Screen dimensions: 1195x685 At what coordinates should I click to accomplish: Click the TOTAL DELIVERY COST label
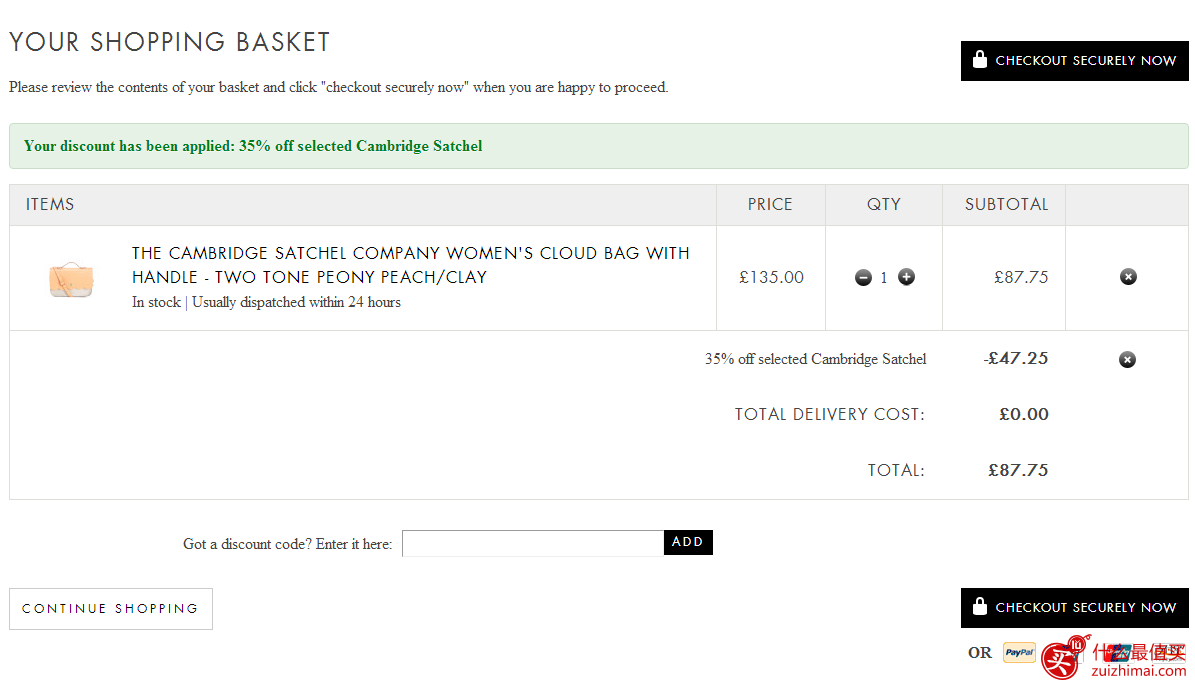click(x=830, y=415)
